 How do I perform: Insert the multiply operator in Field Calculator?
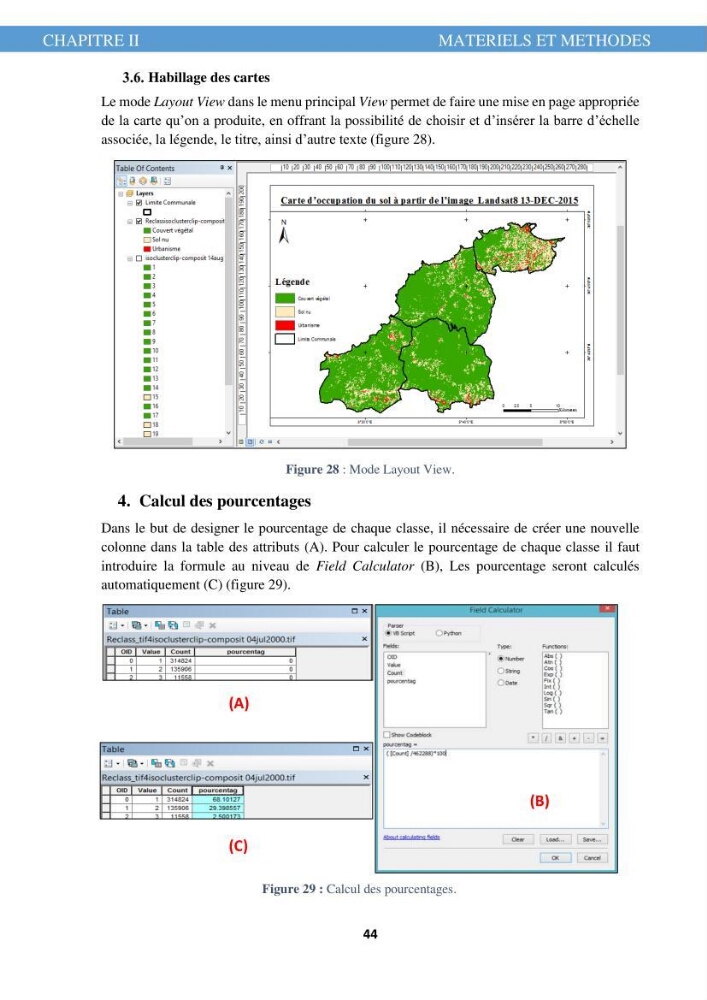533,738
